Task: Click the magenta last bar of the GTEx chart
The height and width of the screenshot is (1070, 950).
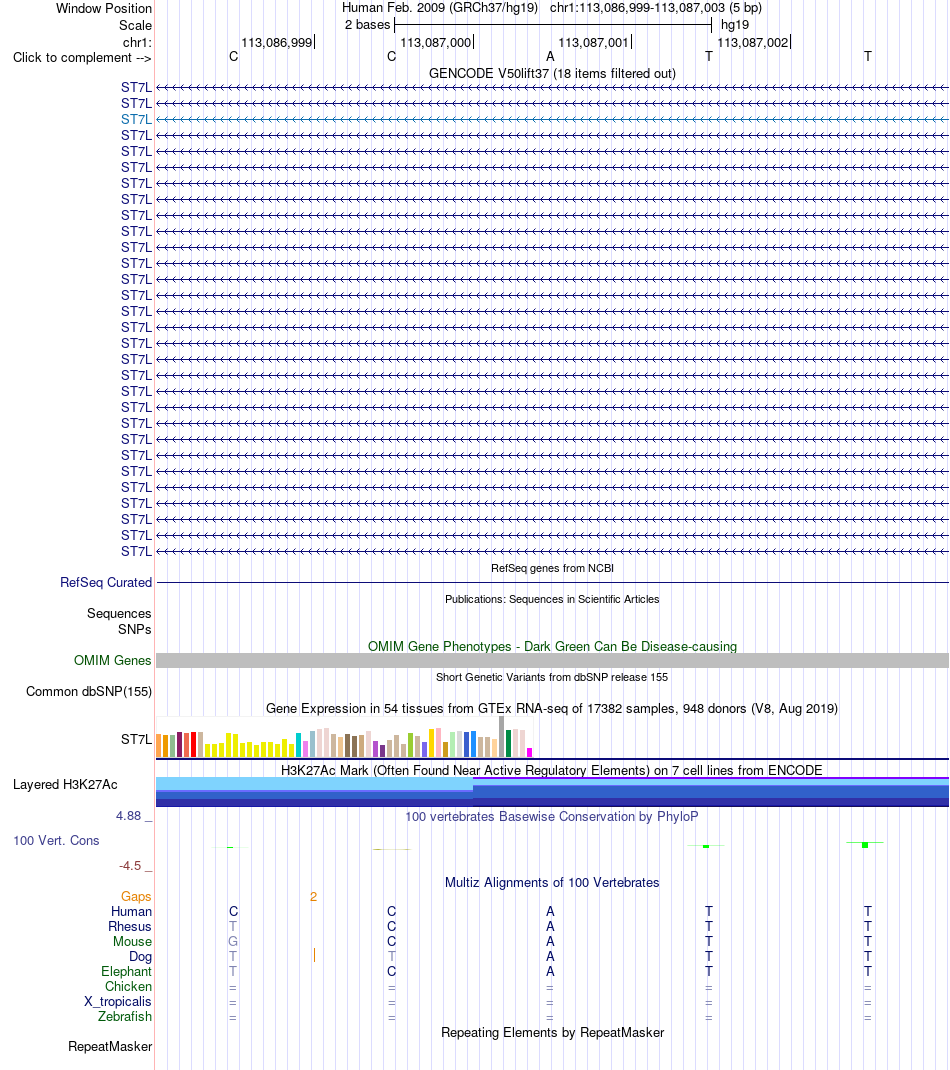Action: pyautogui.click(x=530, y=753)
